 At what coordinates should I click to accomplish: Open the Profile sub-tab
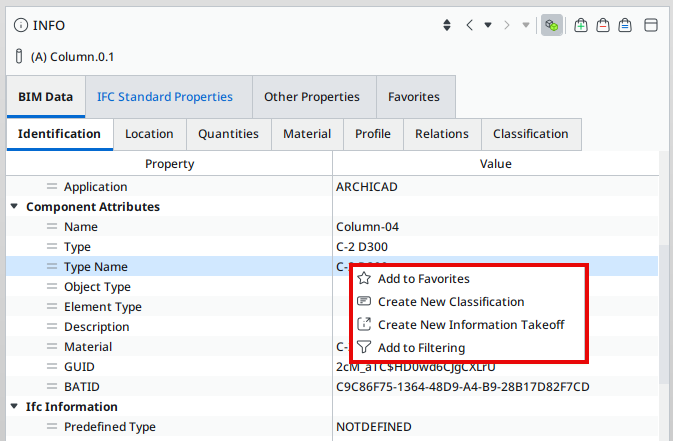pos(373,134)
